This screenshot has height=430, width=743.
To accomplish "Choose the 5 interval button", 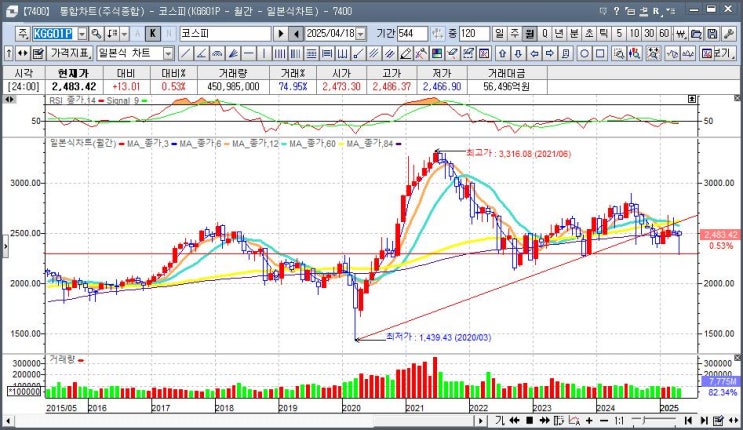I will pos(619,34).
